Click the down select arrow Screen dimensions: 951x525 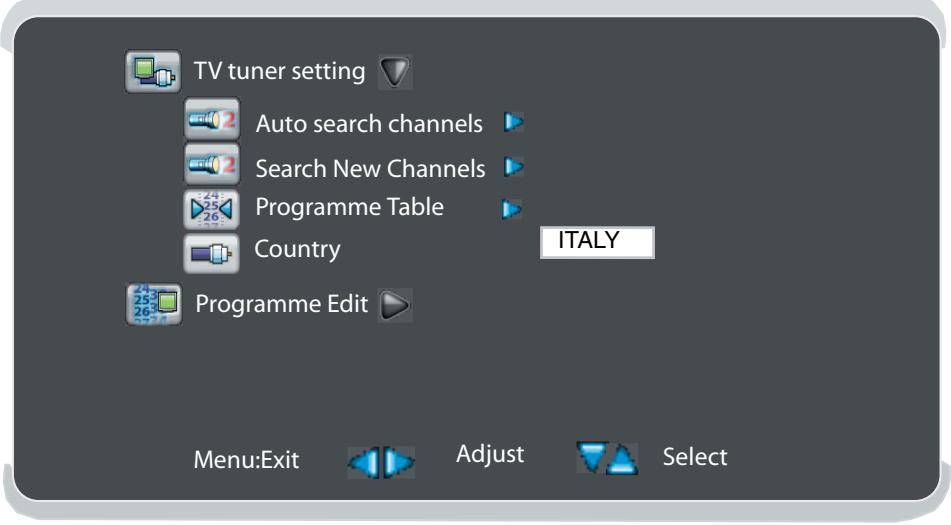tap(591, 458)
